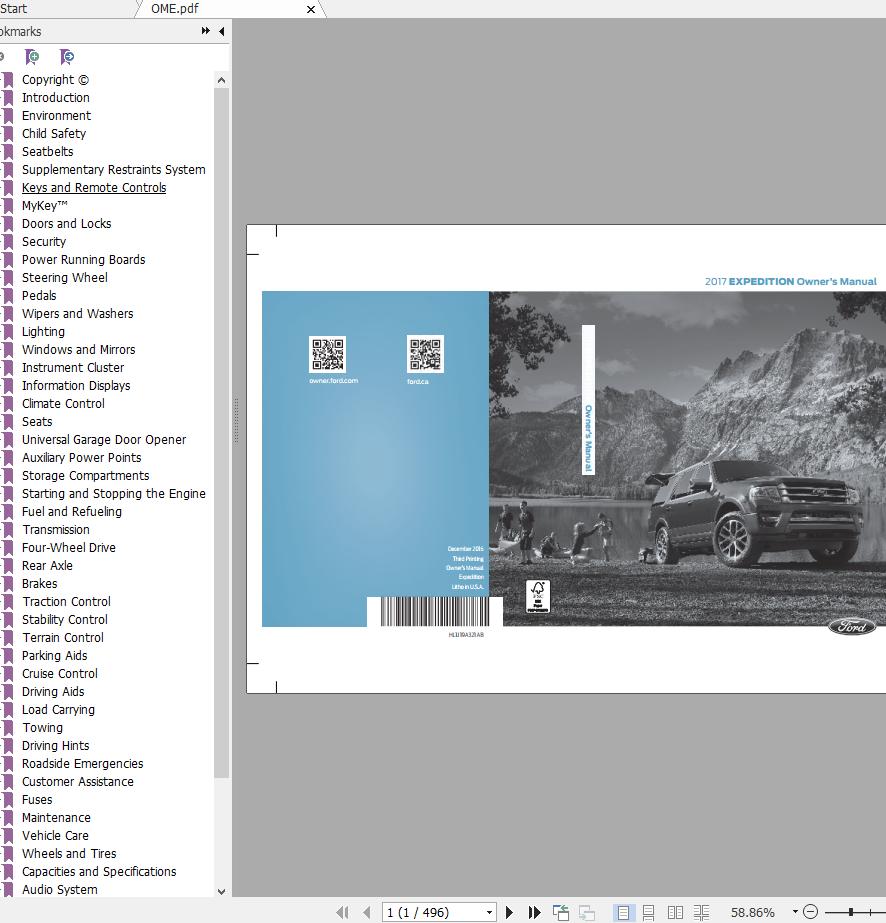The height and width of the screenshot is (923, 886).
Task: Open the Introduction bookmark
Action: (56, 98)
